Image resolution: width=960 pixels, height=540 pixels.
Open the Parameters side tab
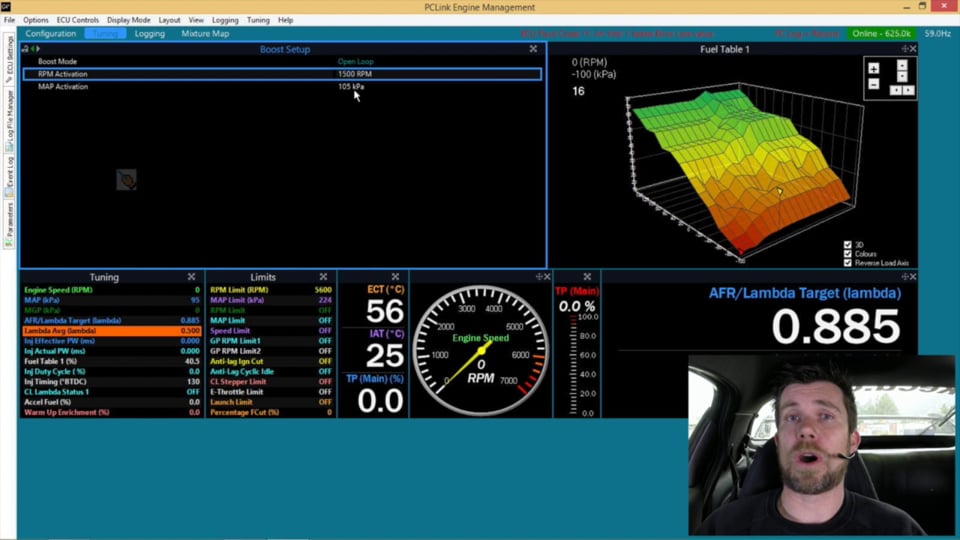(9, 225)
